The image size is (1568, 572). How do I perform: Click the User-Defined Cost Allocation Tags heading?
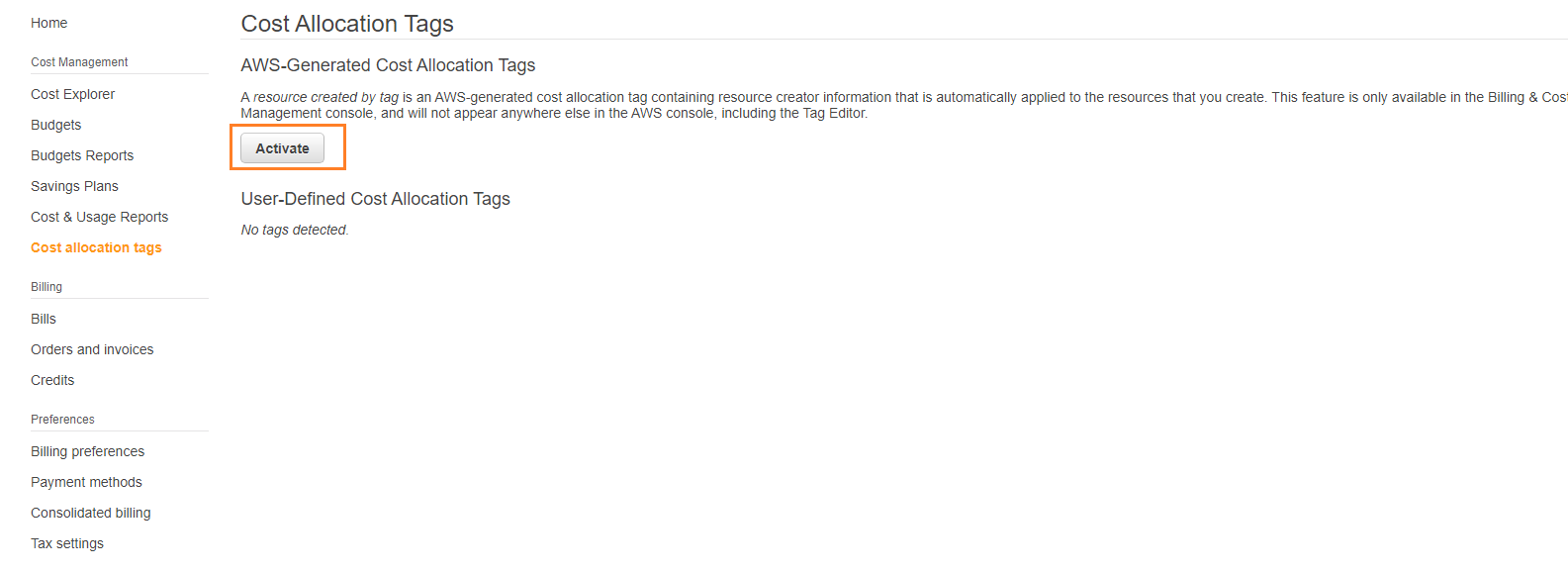376,199
